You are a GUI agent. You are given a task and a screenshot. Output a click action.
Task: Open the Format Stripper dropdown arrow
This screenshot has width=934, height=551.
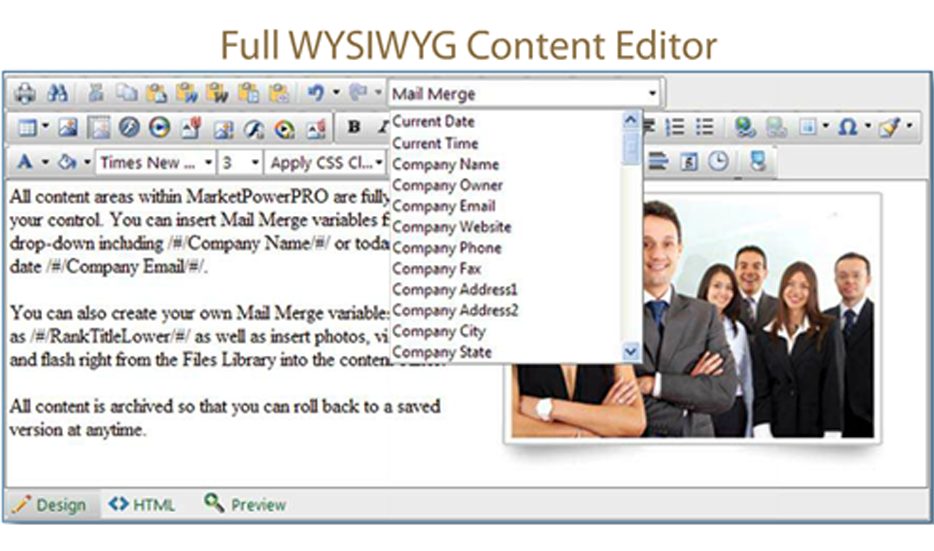(x=910, y=126)
